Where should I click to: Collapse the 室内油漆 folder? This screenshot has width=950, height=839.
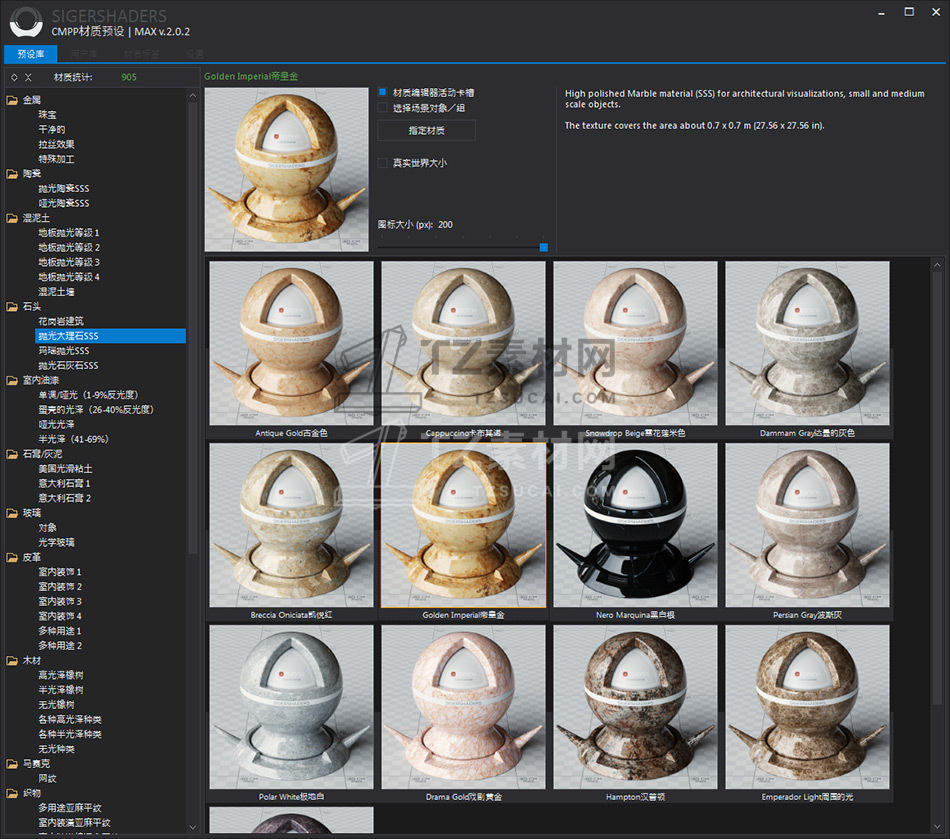(12, 380)
